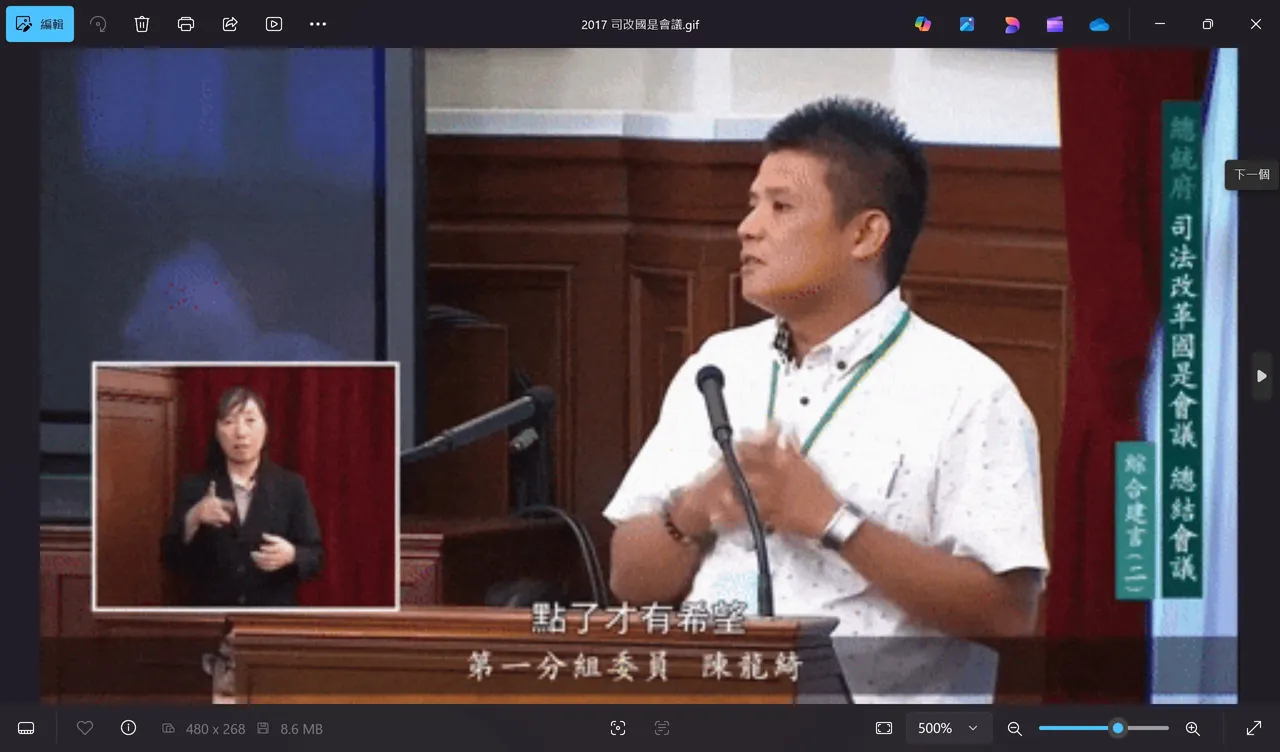Advance to the next image with the arrow
The width and height of the screenshot is (1280, 752).
(x=1261, y=376)
